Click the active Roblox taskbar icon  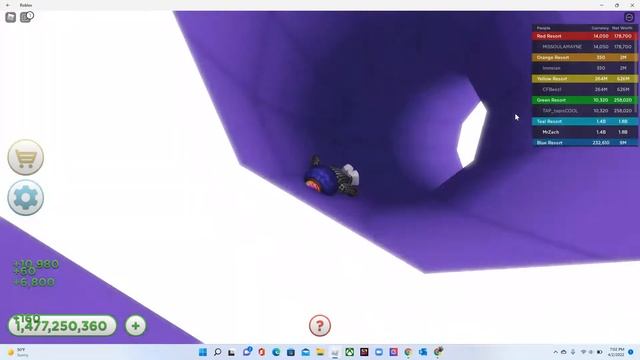(x=335, y=352)
